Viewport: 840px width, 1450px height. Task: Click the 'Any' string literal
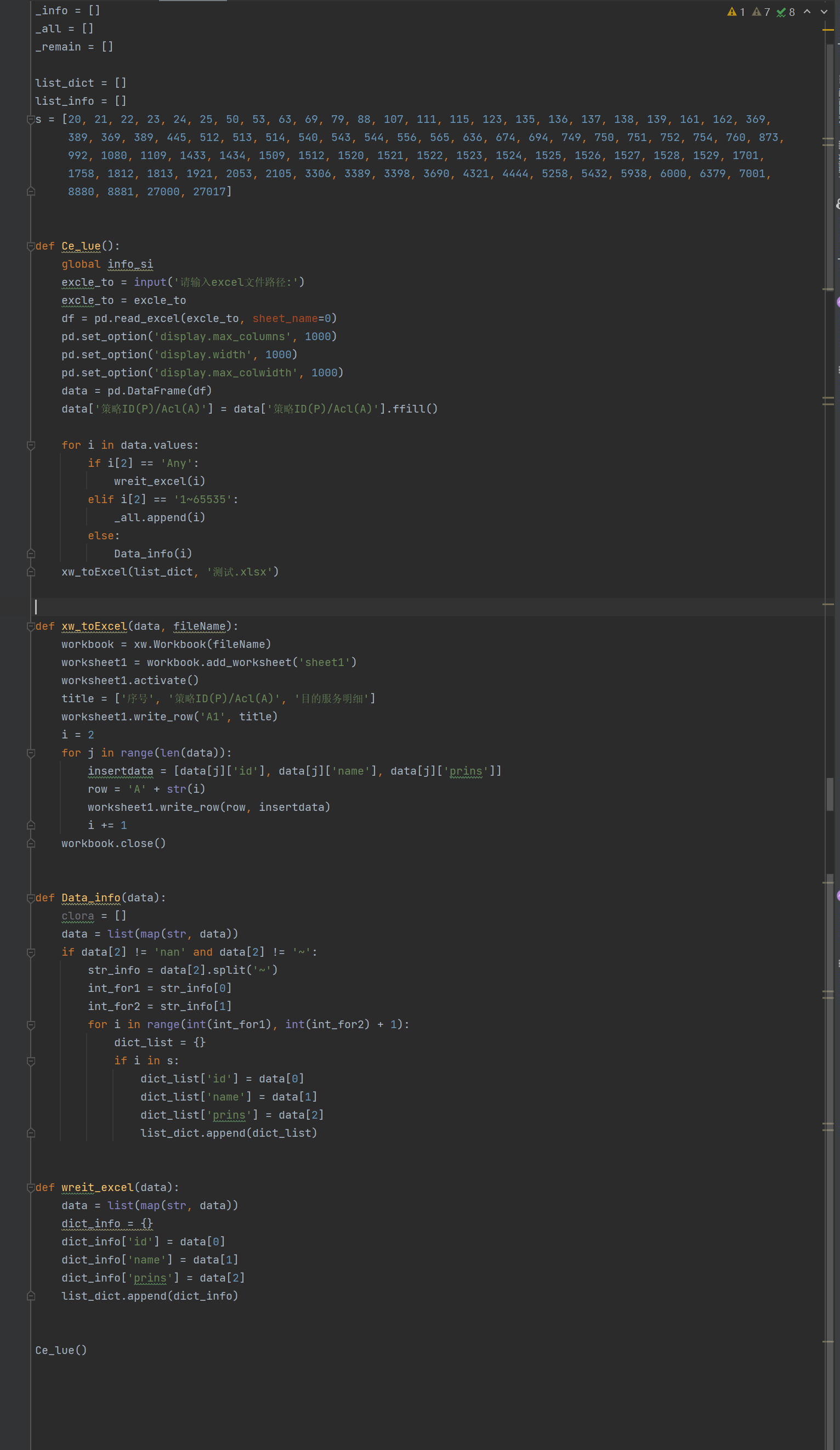(x=177, y=464)
